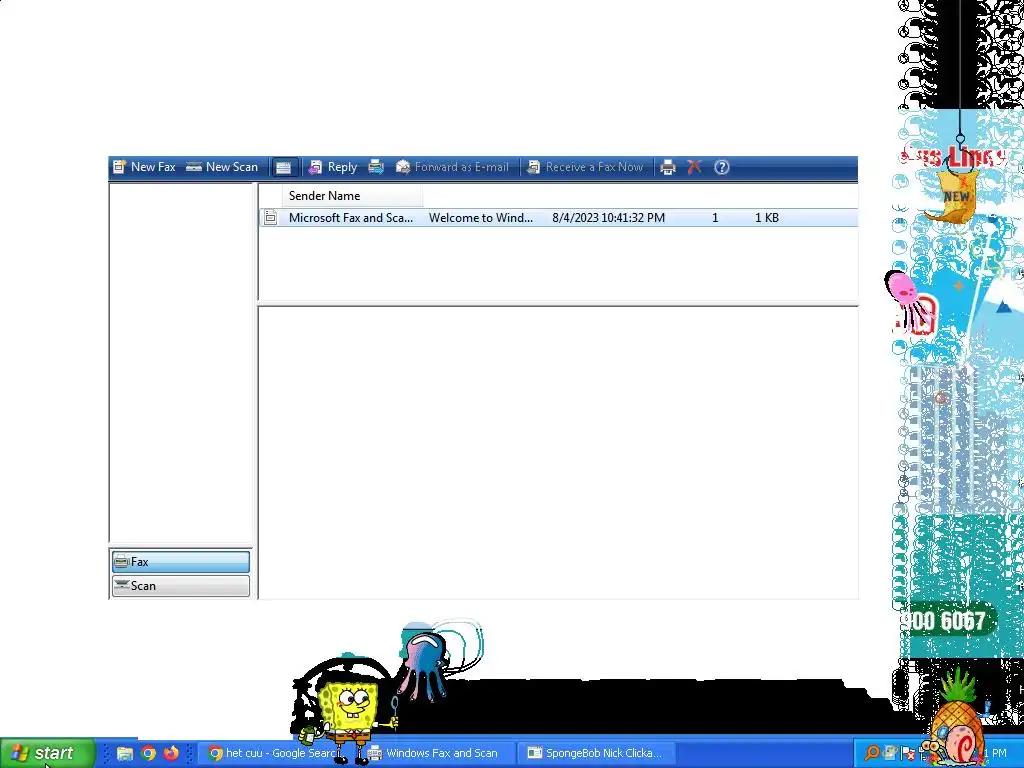
Task: Click the Forward as E-mail toolbar button
Action: tap(452, 167)
